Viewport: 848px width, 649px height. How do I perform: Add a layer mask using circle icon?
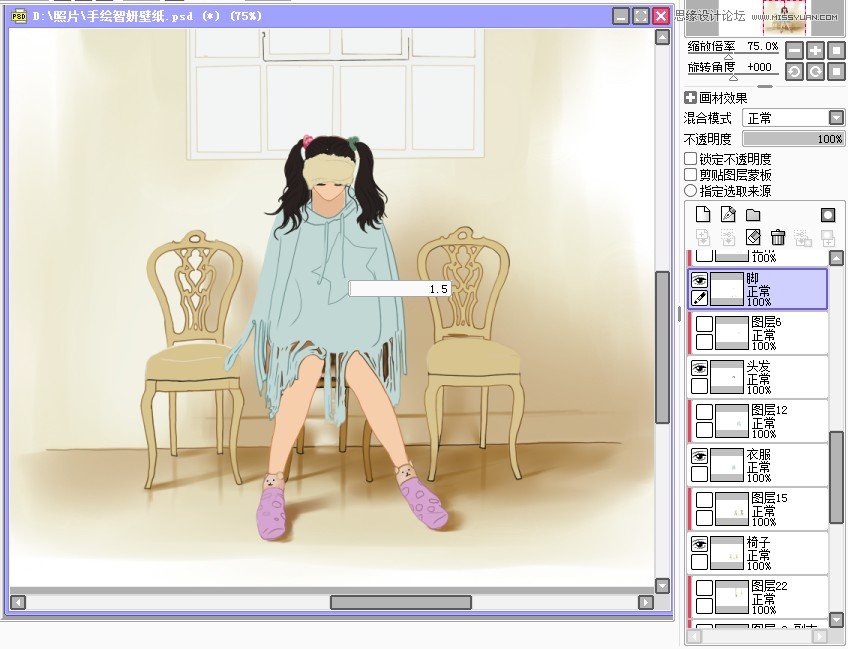pyautogui.click(x=828, y=214)
